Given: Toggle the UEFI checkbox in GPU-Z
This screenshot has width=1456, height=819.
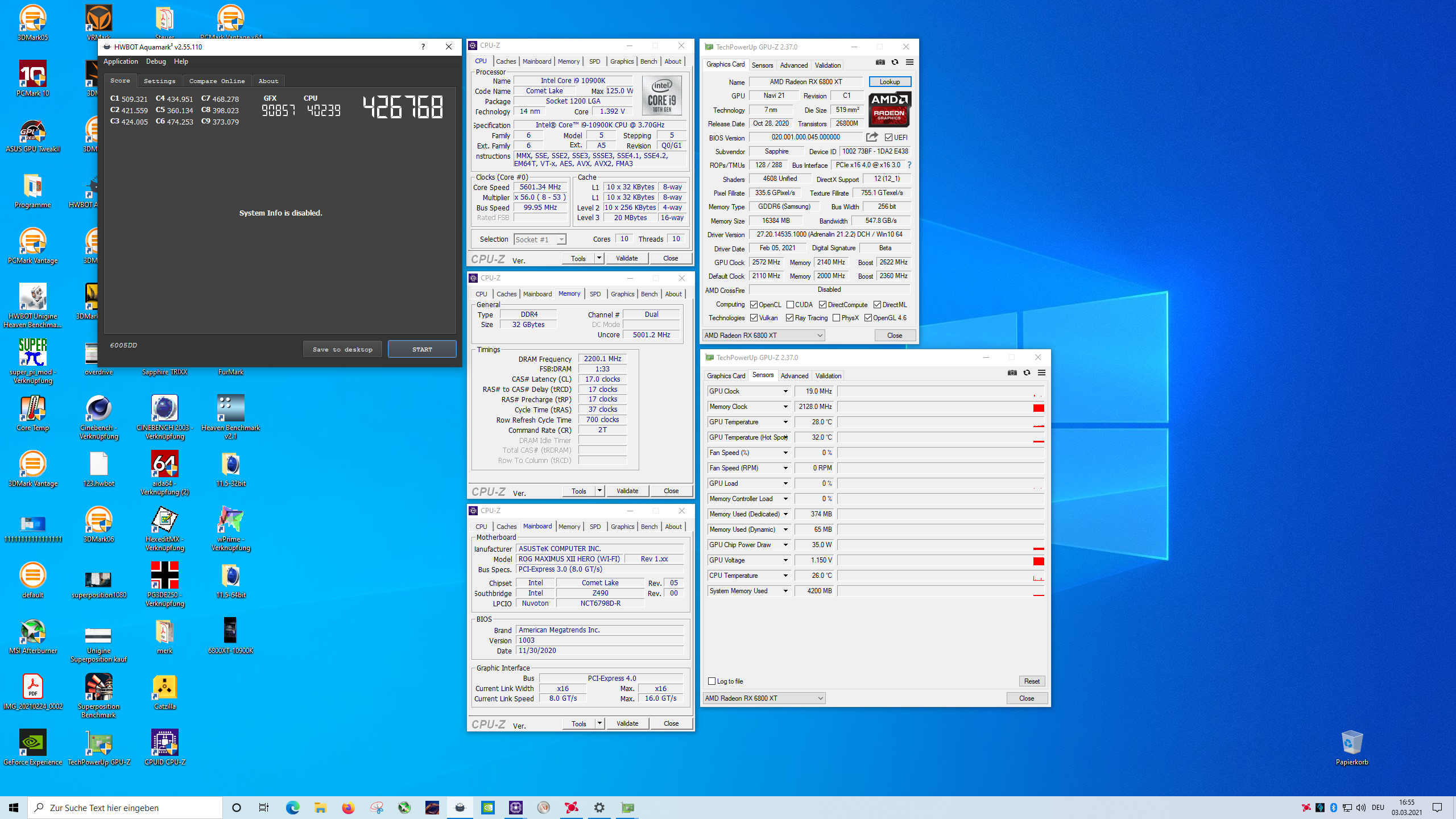Looking at the screenshot, I should (888, 138).
